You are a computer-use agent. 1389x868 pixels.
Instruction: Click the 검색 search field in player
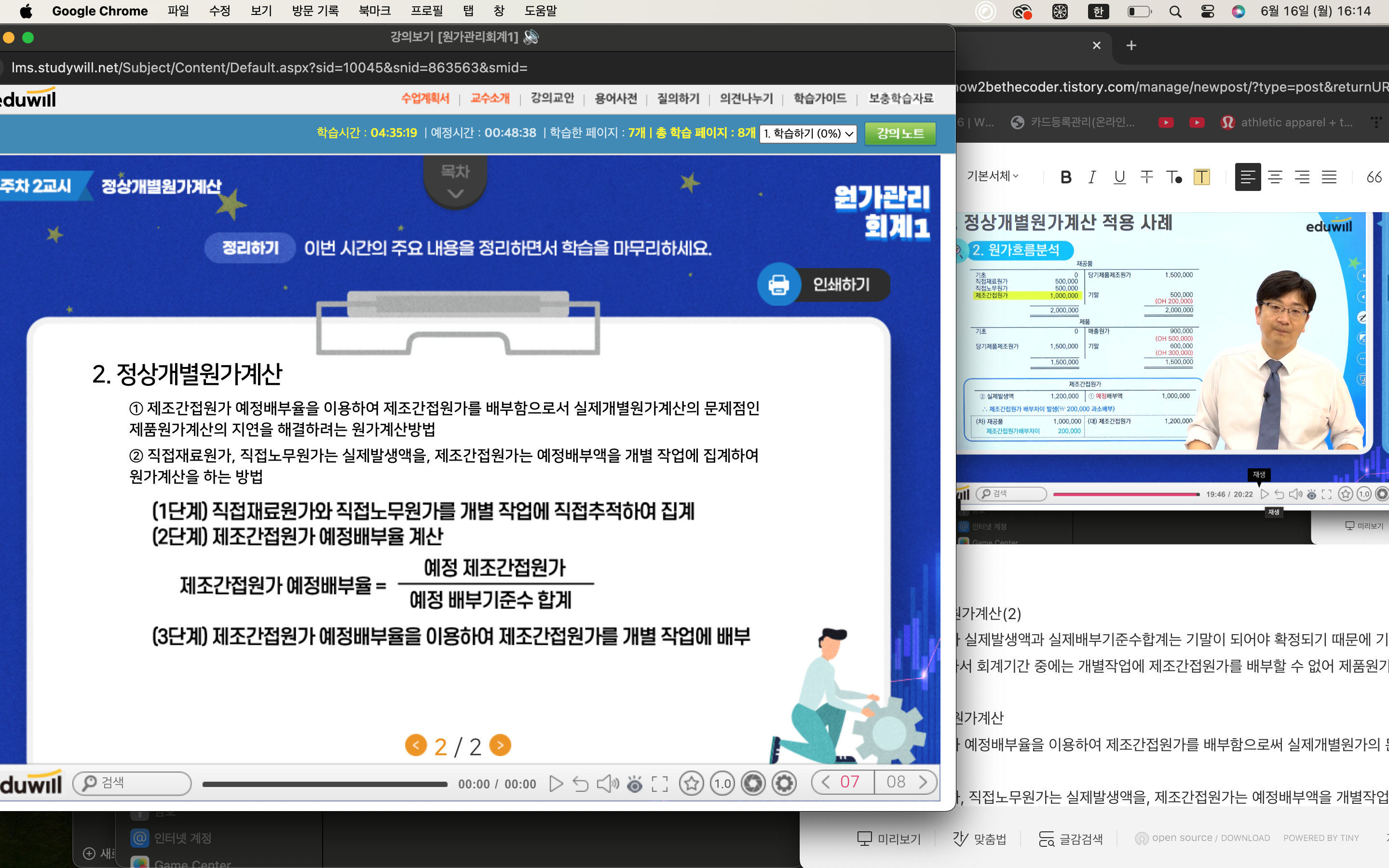132,783
